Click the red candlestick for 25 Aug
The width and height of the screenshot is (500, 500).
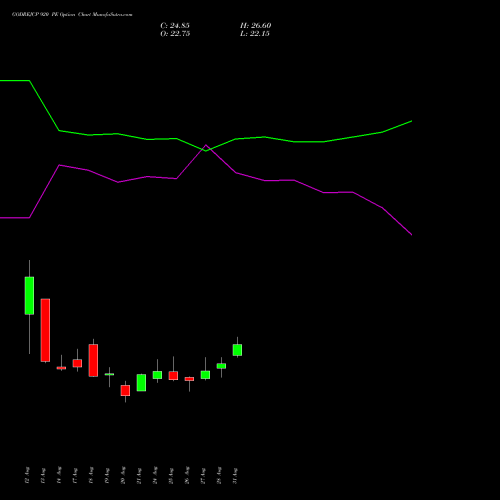[x=173, y=376]
